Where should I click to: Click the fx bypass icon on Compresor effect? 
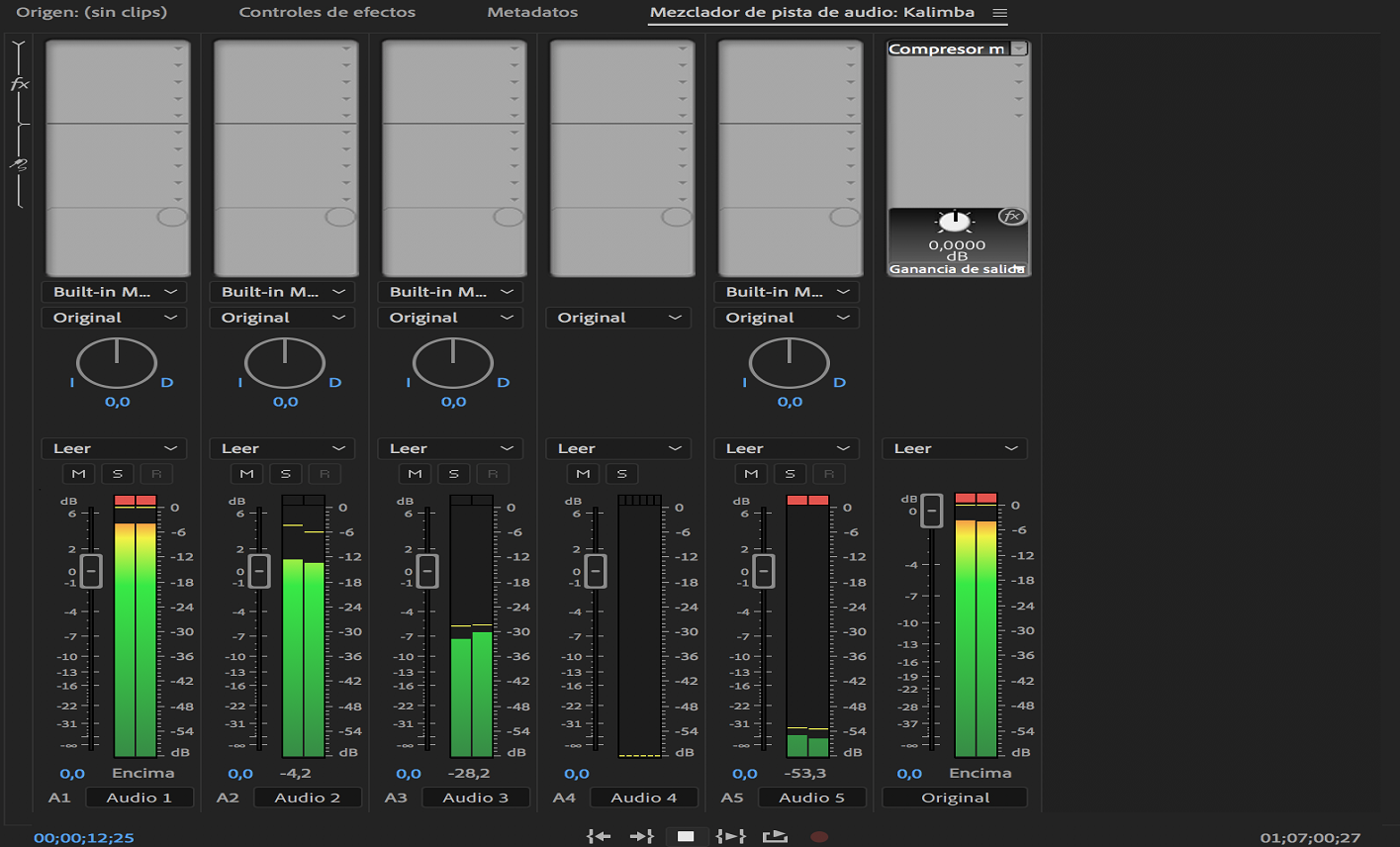(1011, 216)
